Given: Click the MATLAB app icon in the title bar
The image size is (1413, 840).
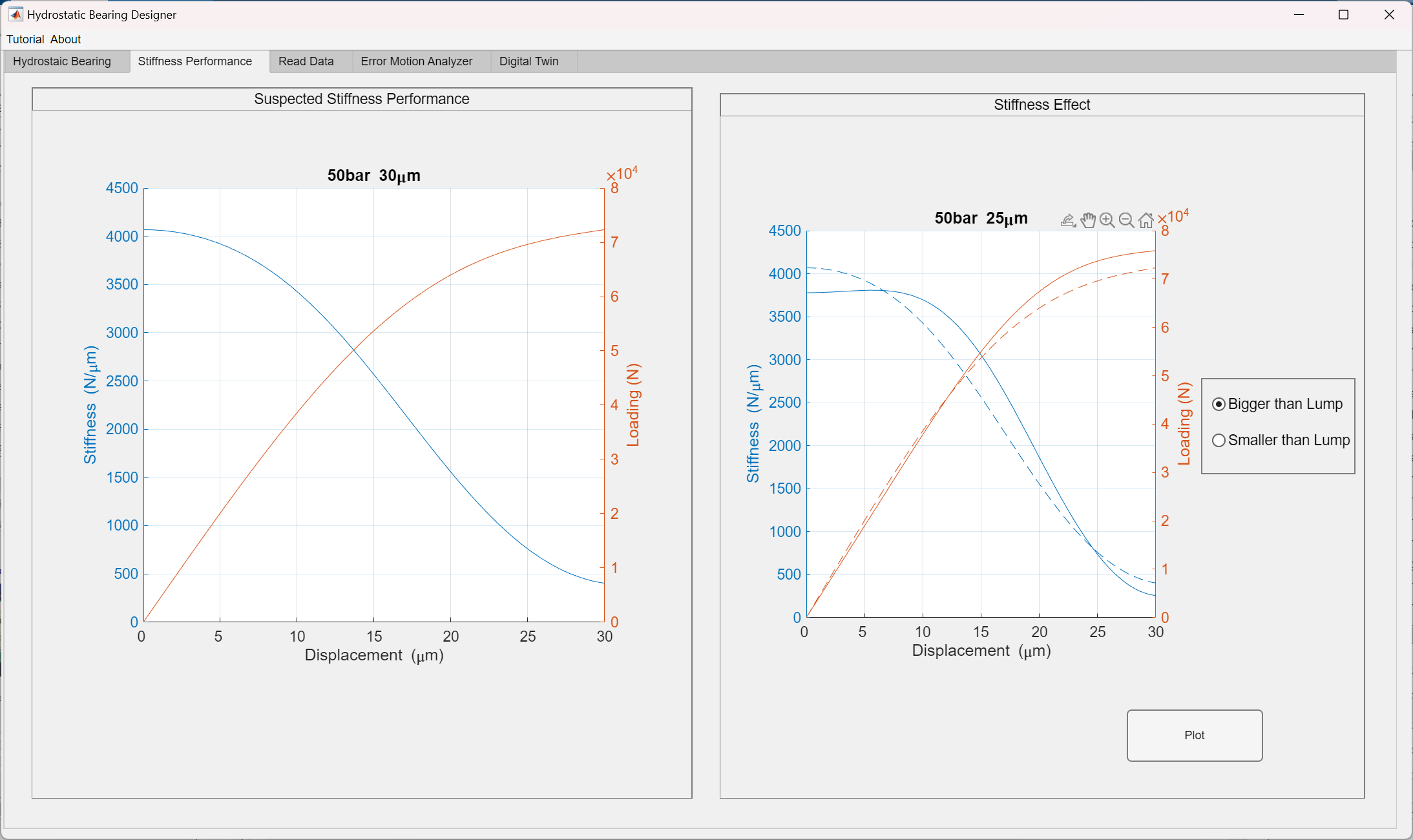Looking at the screenshot, I should tap(17, 14).
